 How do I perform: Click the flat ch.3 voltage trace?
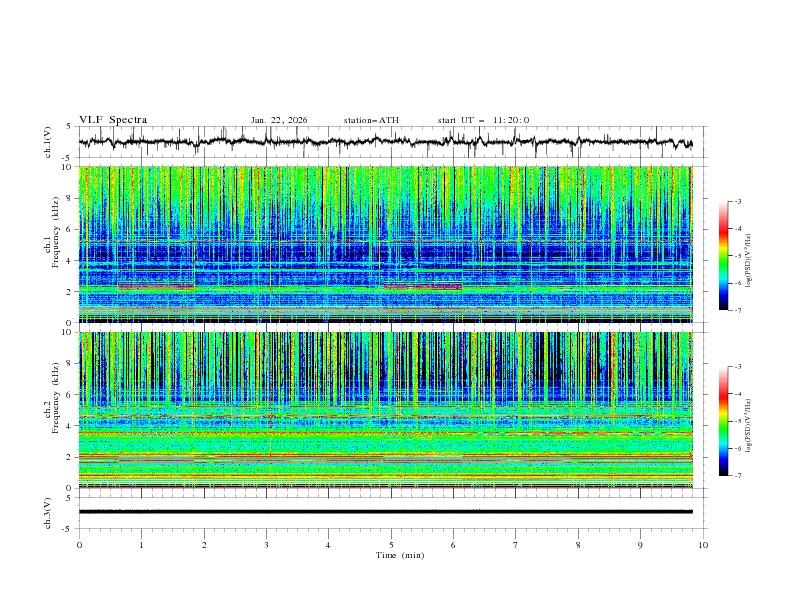click(385, 512)
